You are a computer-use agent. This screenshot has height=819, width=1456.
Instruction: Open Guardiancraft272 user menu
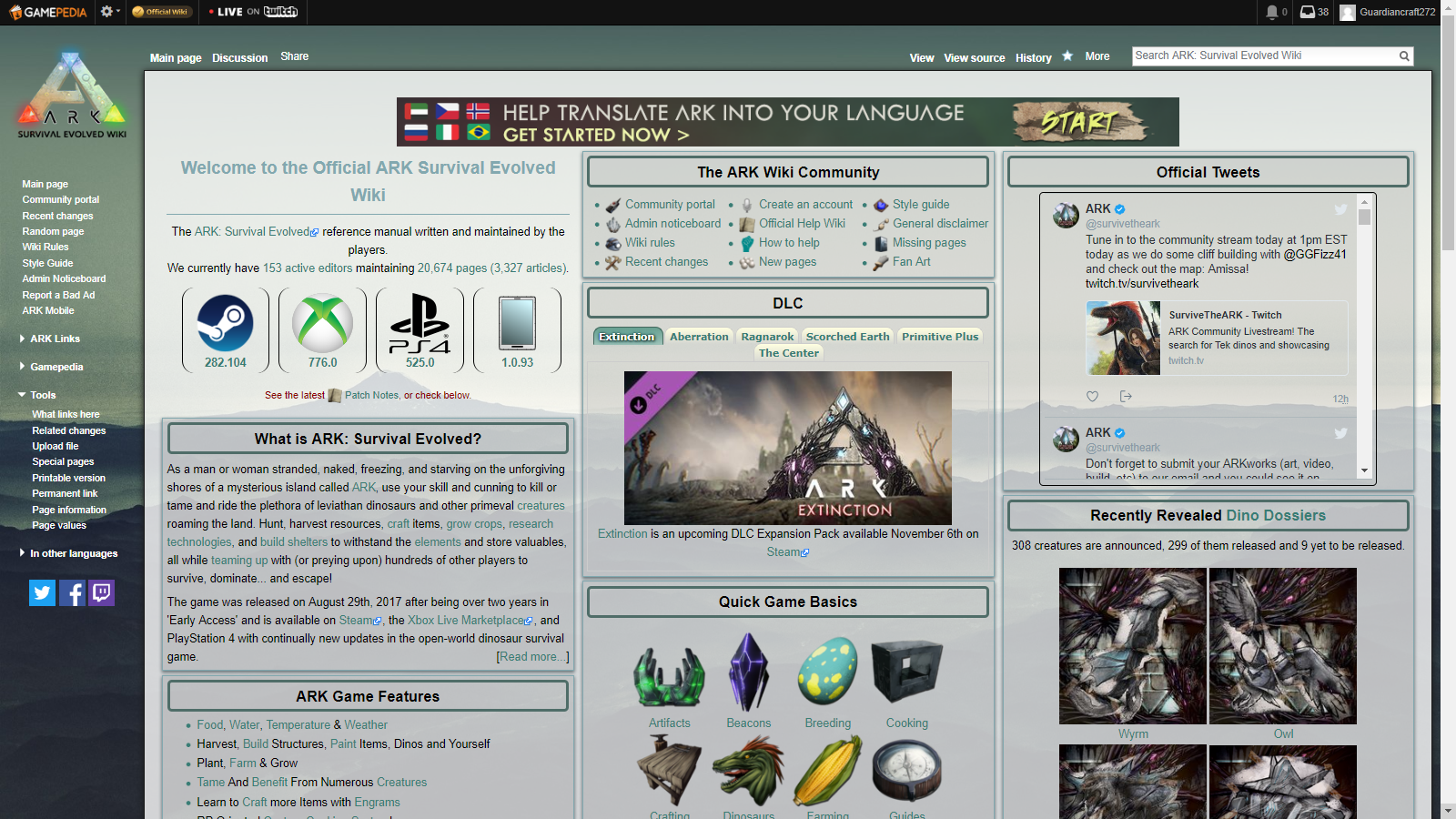(x=1389, y=12)
